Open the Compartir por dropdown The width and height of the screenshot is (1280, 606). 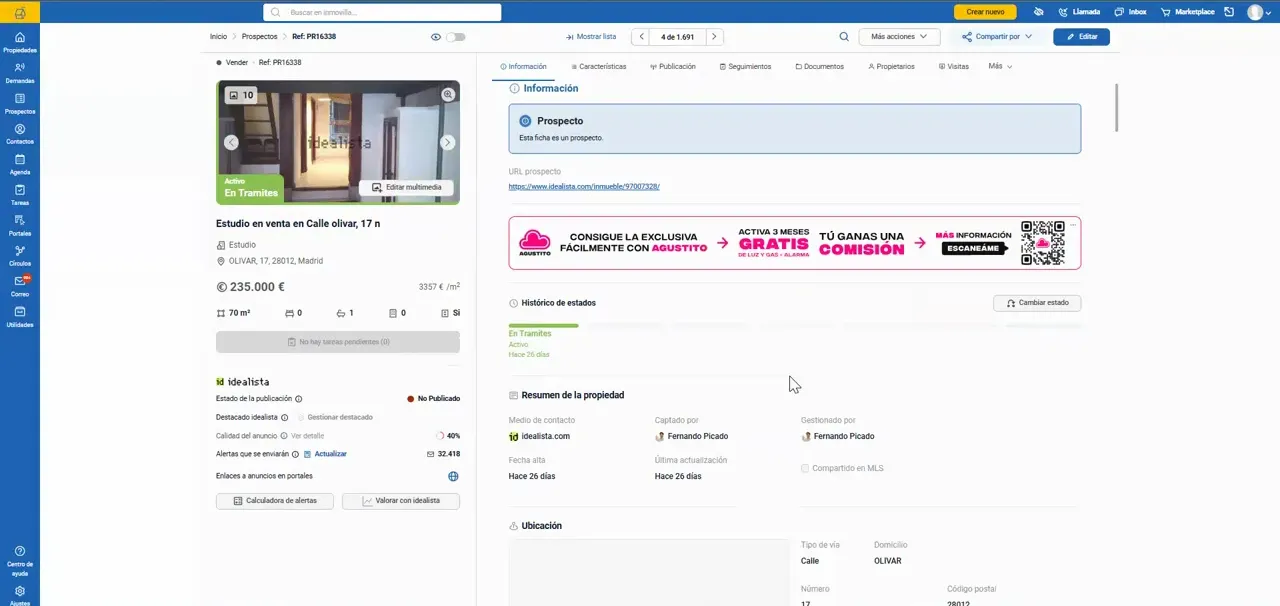coord(997,36)
